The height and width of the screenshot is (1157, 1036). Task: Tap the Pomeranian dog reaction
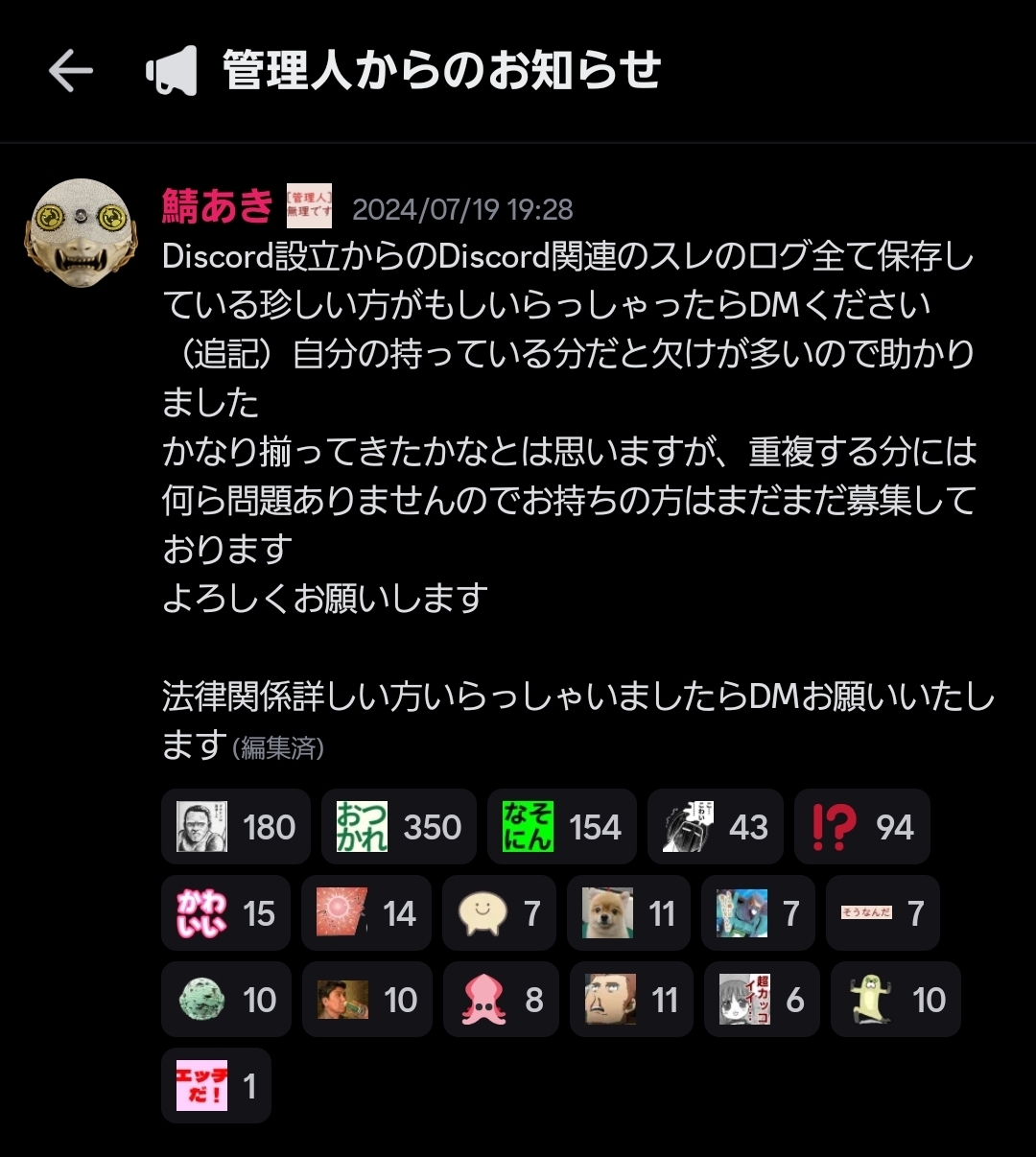628,913
